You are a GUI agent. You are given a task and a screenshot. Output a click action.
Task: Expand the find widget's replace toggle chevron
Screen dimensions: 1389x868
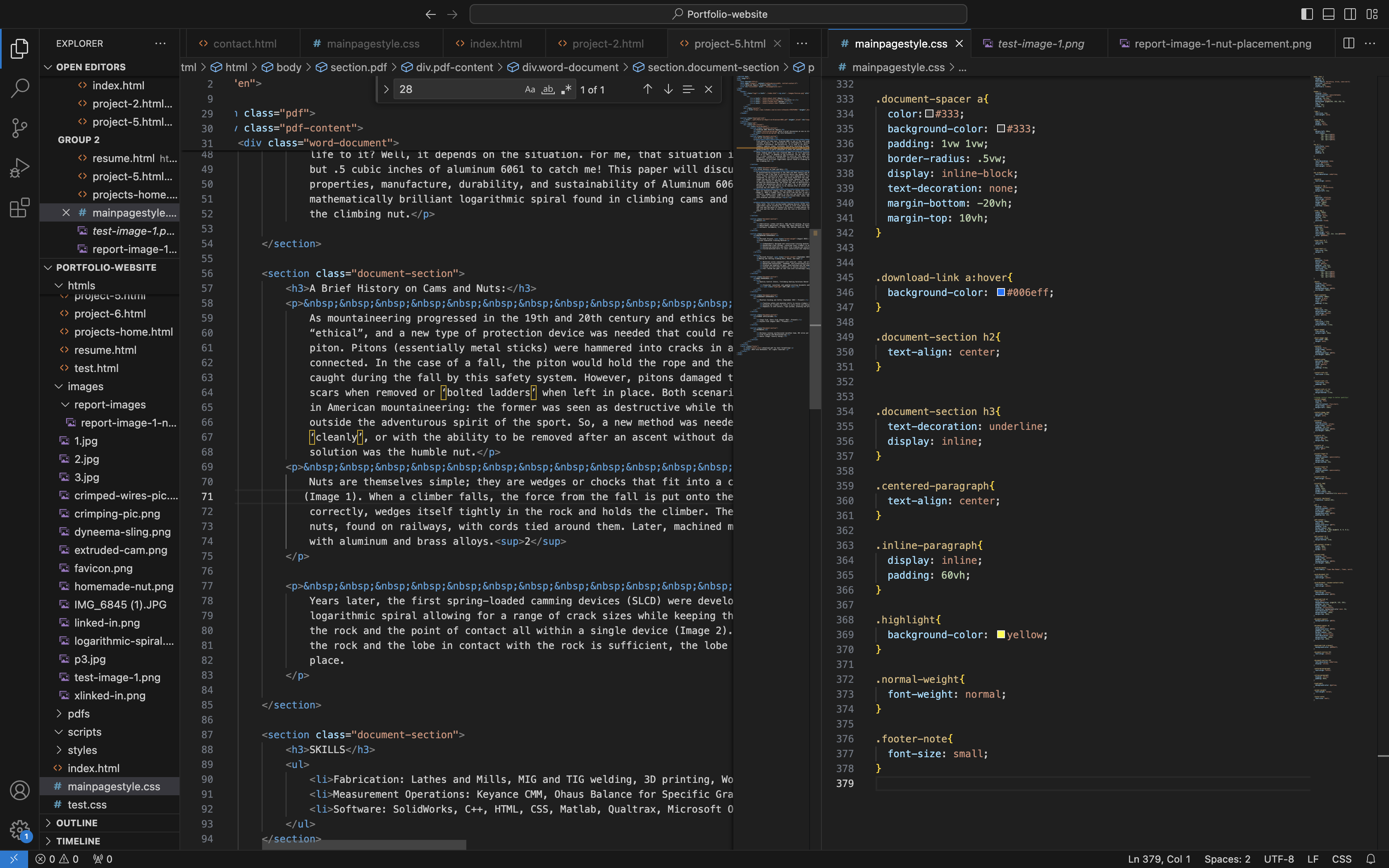point(386,90)
